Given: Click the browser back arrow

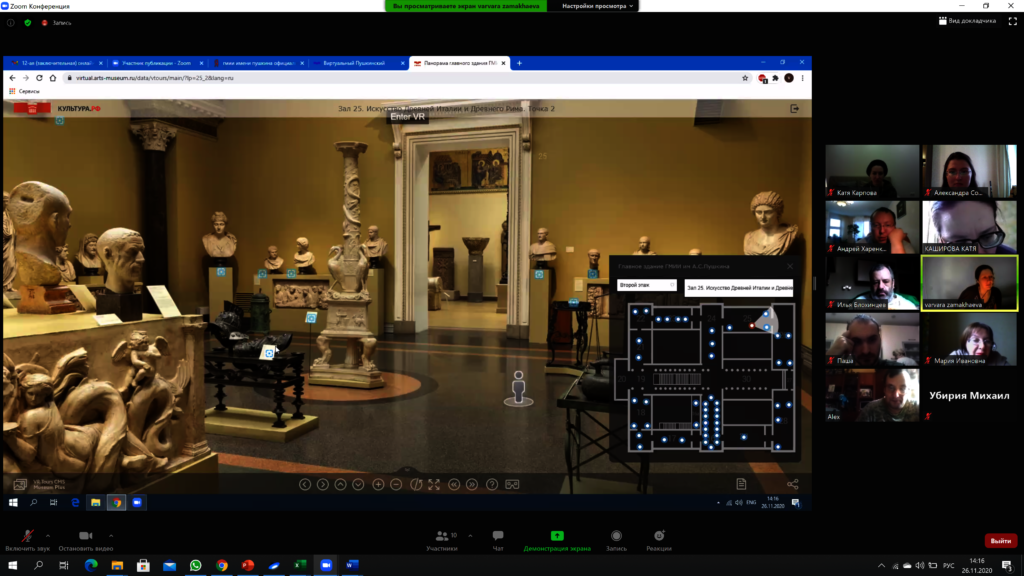Looking at the screenshot, I should [12, 78].
